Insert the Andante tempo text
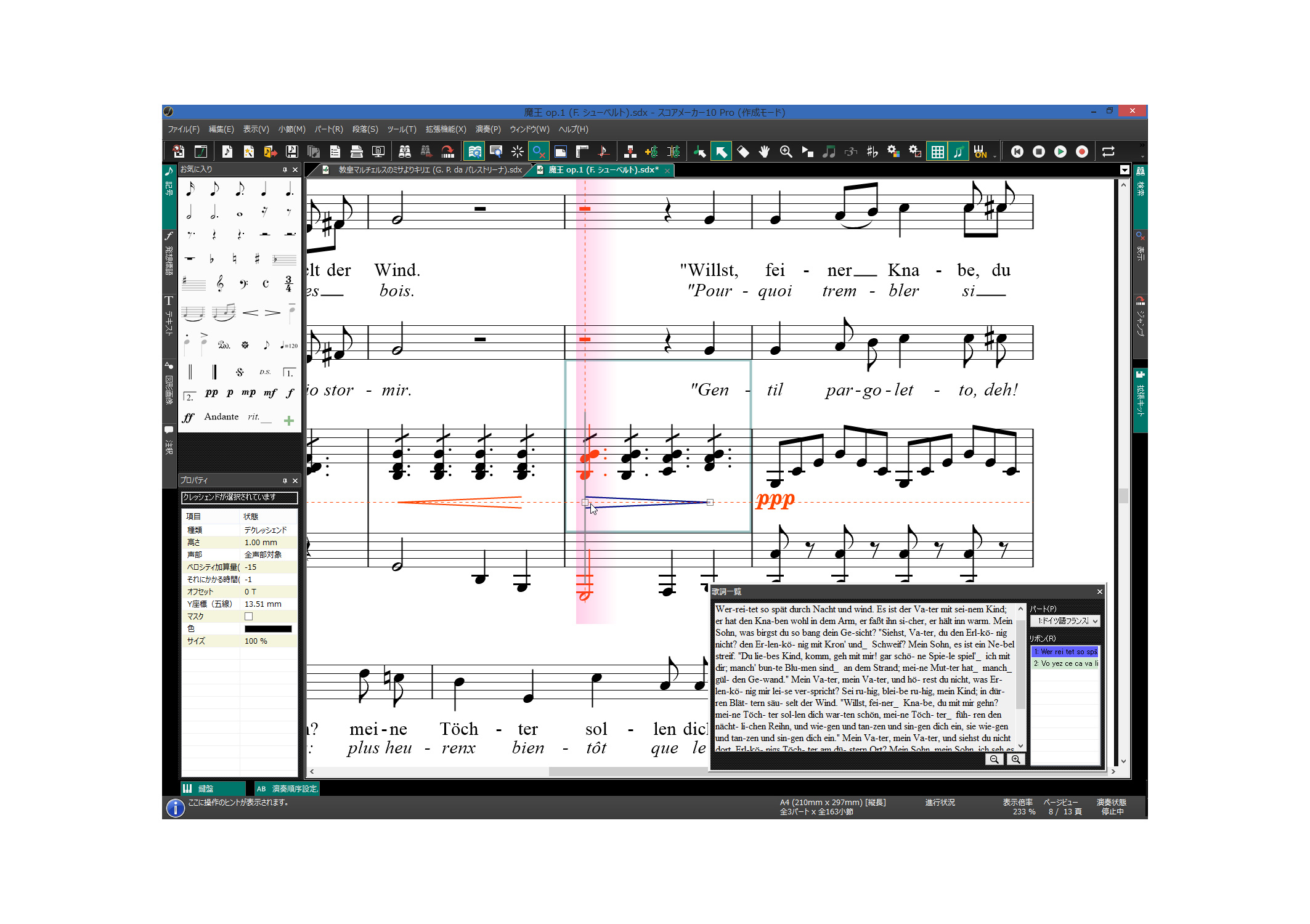Image resolution: width=1310 pixels, height=924 pixels. (221, 417)
